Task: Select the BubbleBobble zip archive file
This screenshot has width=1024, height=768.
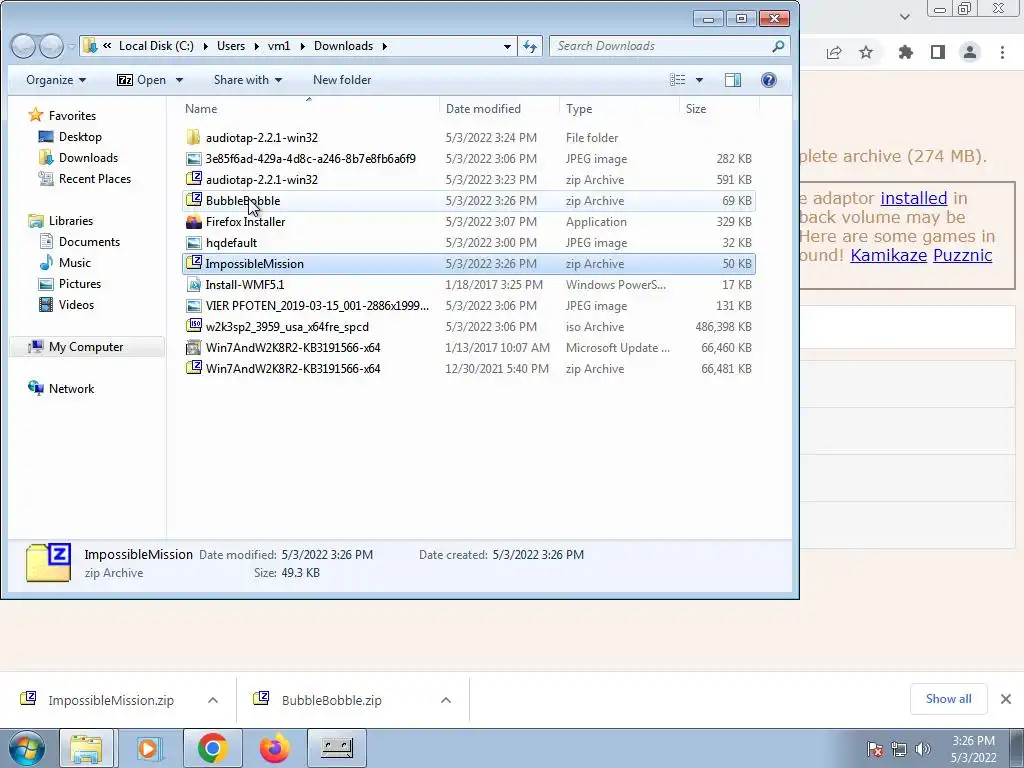Action: [x=468, y=200]
